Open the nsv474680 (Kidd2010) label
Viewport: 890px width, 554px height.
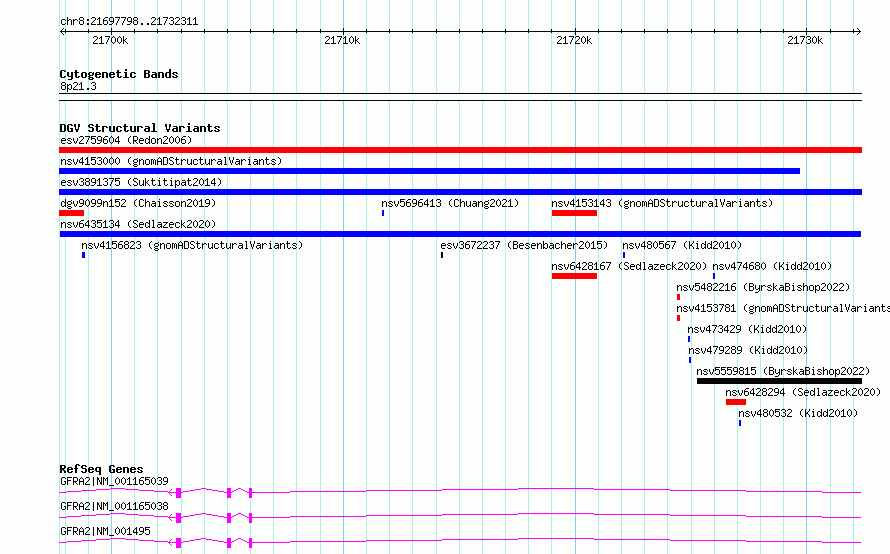(x=772, y=266)
